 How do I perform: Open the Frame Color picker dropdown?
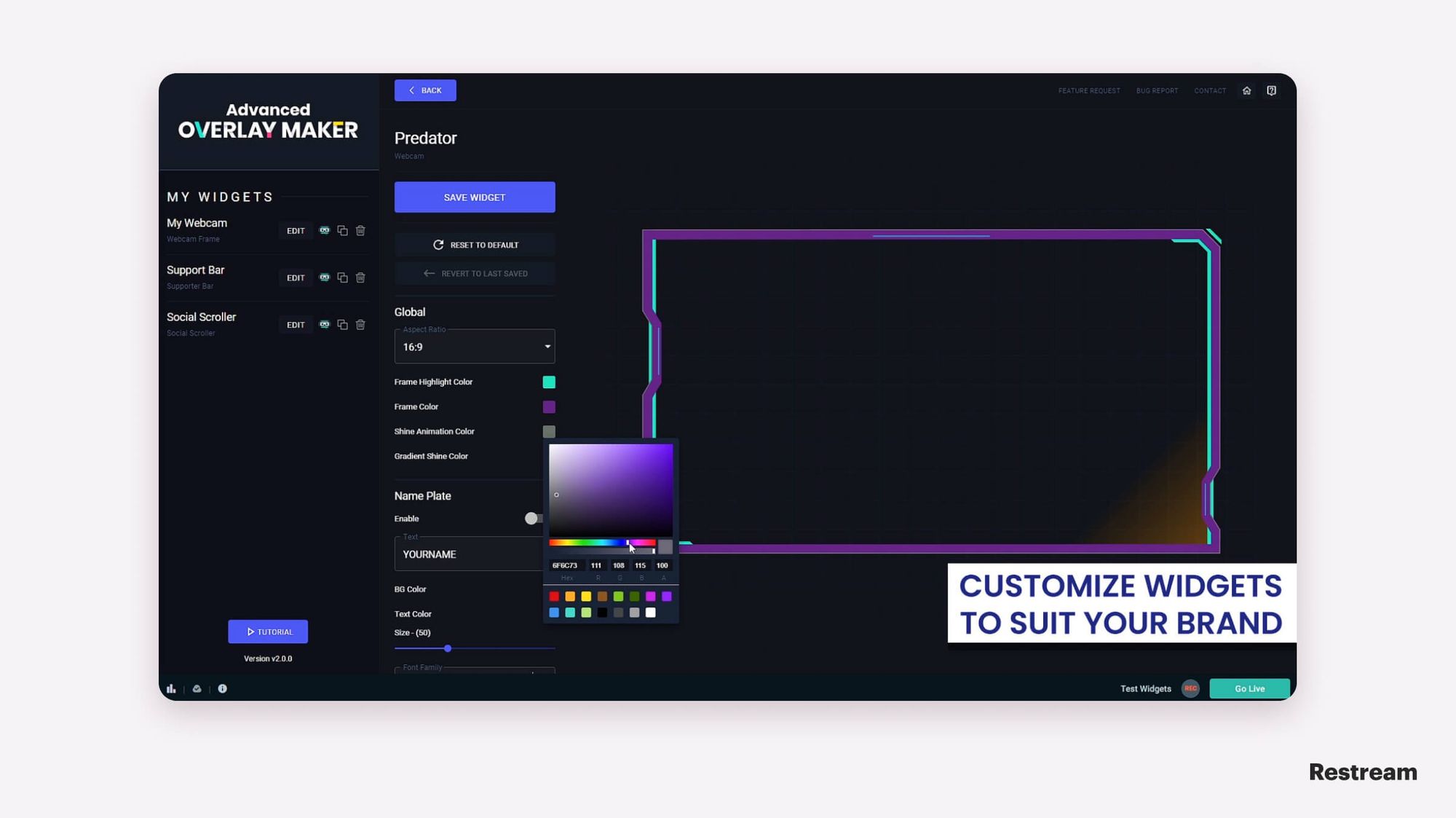point(548,406)
